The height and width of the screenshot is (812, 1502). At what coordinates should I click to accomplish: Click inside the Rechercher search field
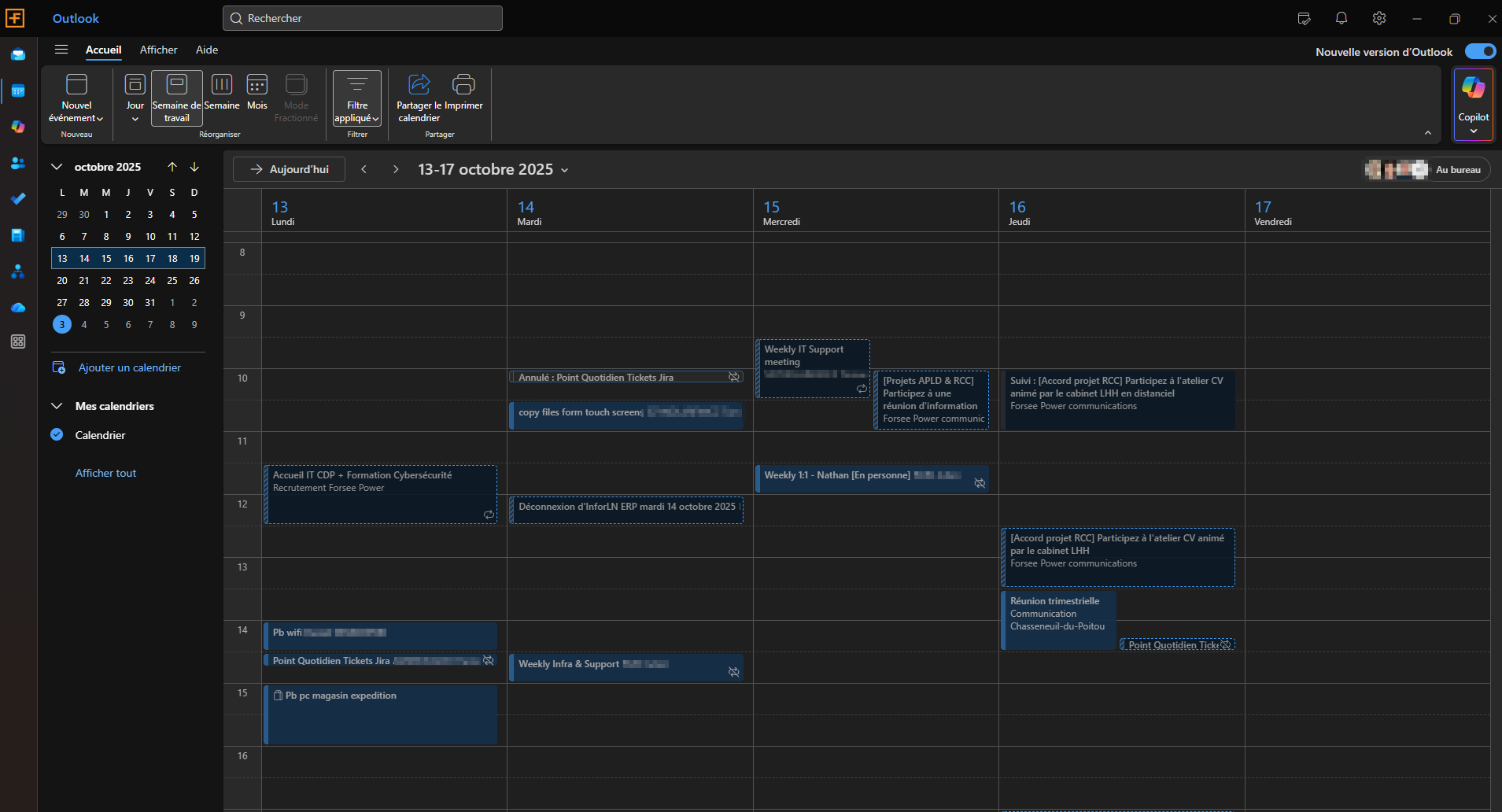361,17
